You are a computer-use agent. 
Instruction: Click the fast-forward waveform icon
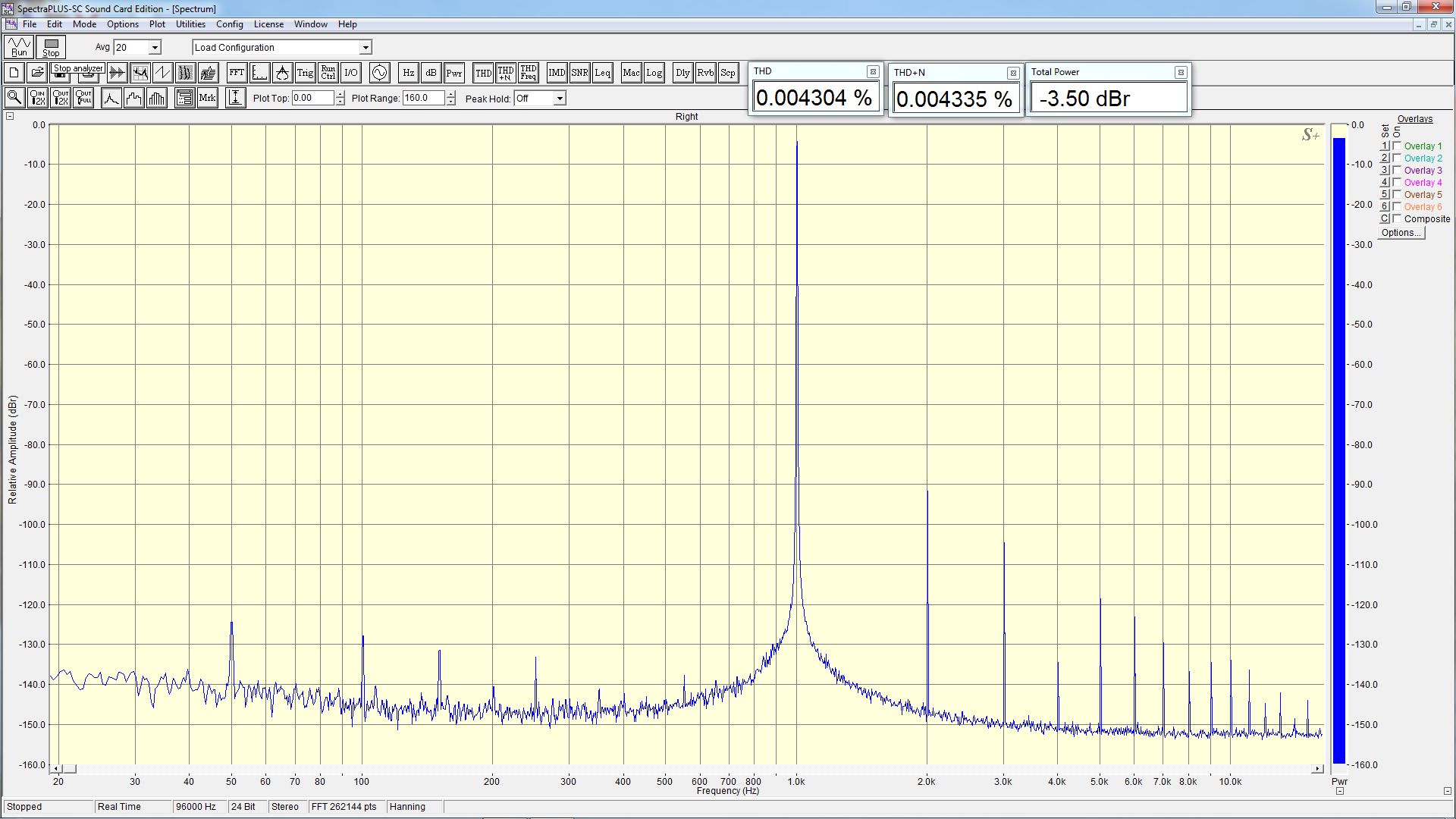pos(117,73)
